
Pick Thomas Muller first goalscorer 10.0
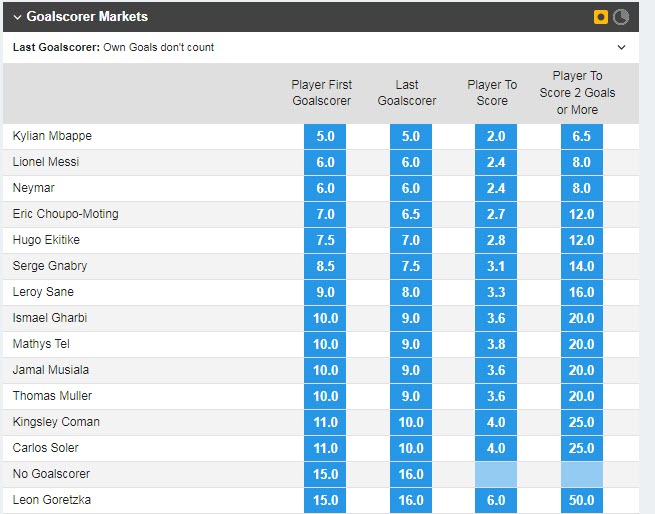point(325,397)
